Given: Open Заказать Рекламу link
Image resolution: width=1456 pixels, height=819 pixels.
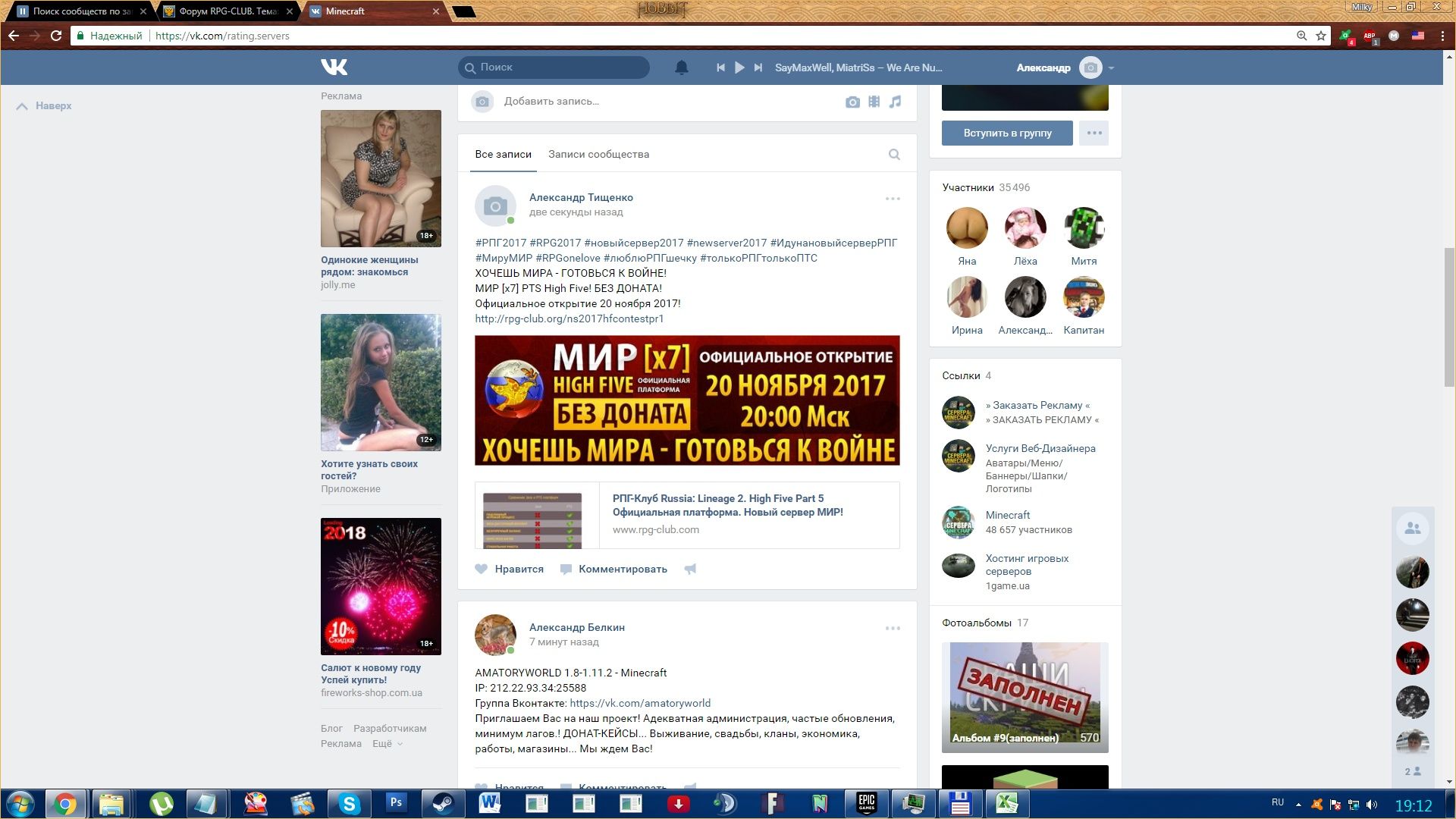Looking at the screenshot, I should pos(1038,406).
